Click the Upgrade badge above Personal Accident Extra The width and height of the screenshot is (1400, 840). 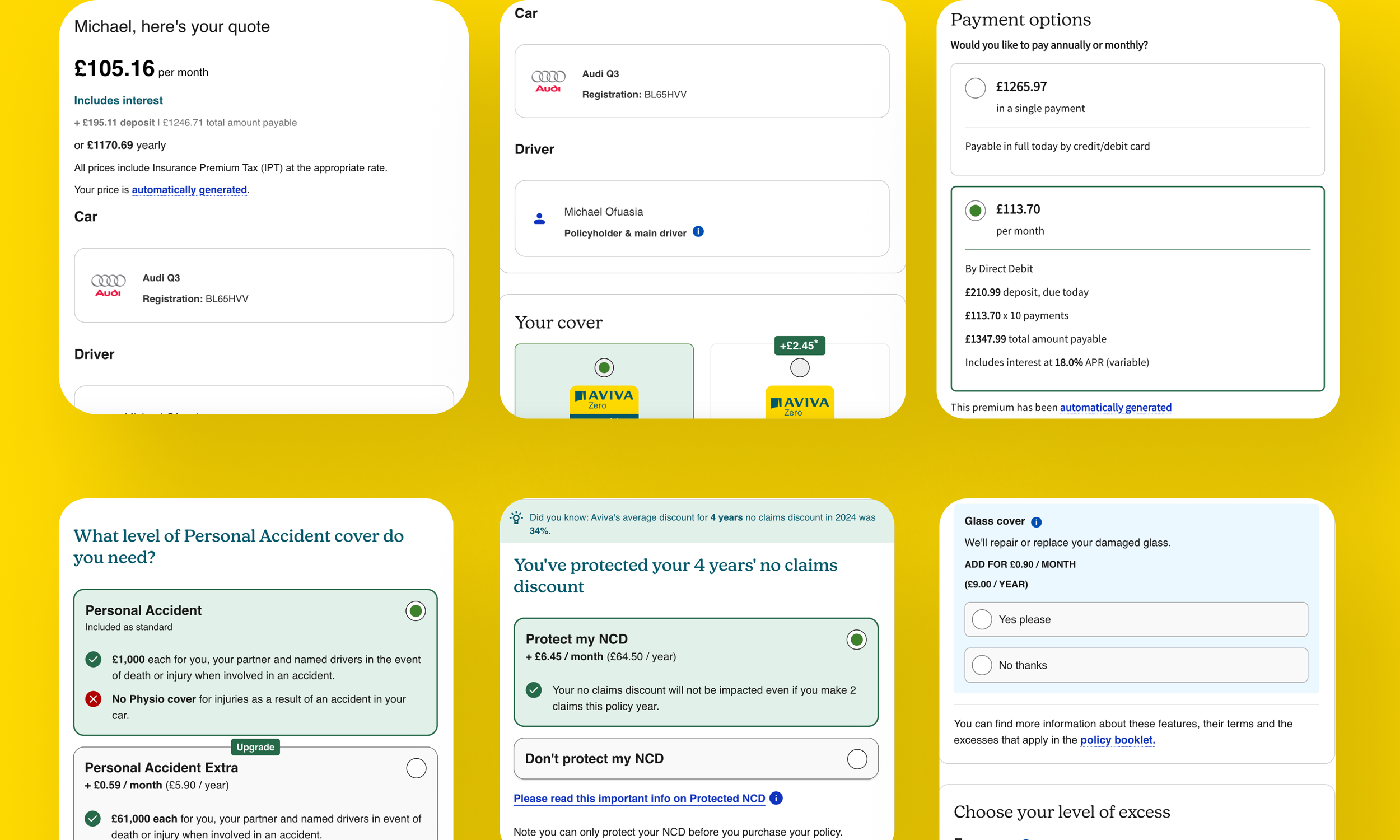coord(255,747)
